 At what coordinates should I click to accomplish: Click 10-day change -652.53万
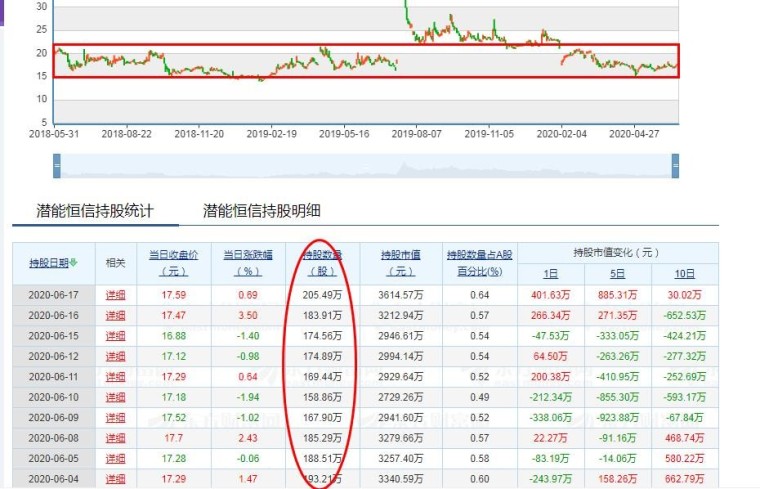click(684, 315)
